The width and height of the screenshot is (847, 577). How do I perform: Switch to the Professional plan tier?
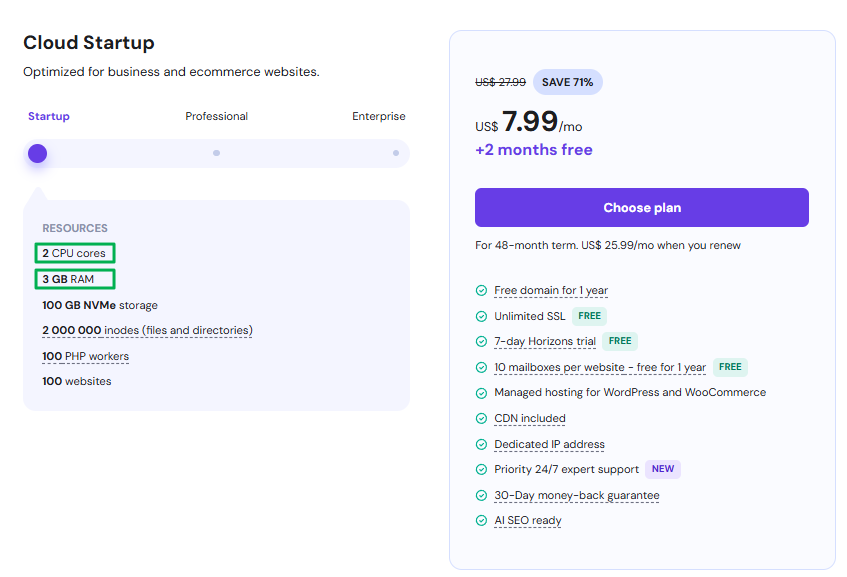pyautogui.click(x=216, y=116)
